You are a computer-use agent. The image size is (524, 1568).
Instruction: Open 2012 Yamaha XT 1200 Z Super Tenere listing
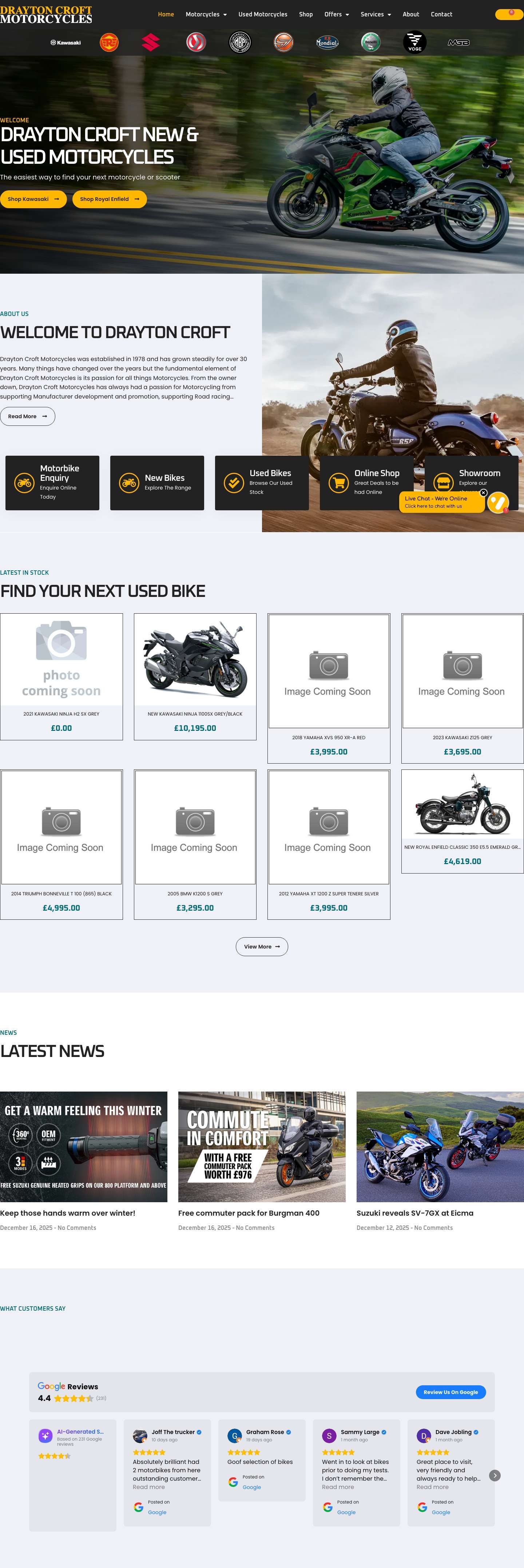329,844
